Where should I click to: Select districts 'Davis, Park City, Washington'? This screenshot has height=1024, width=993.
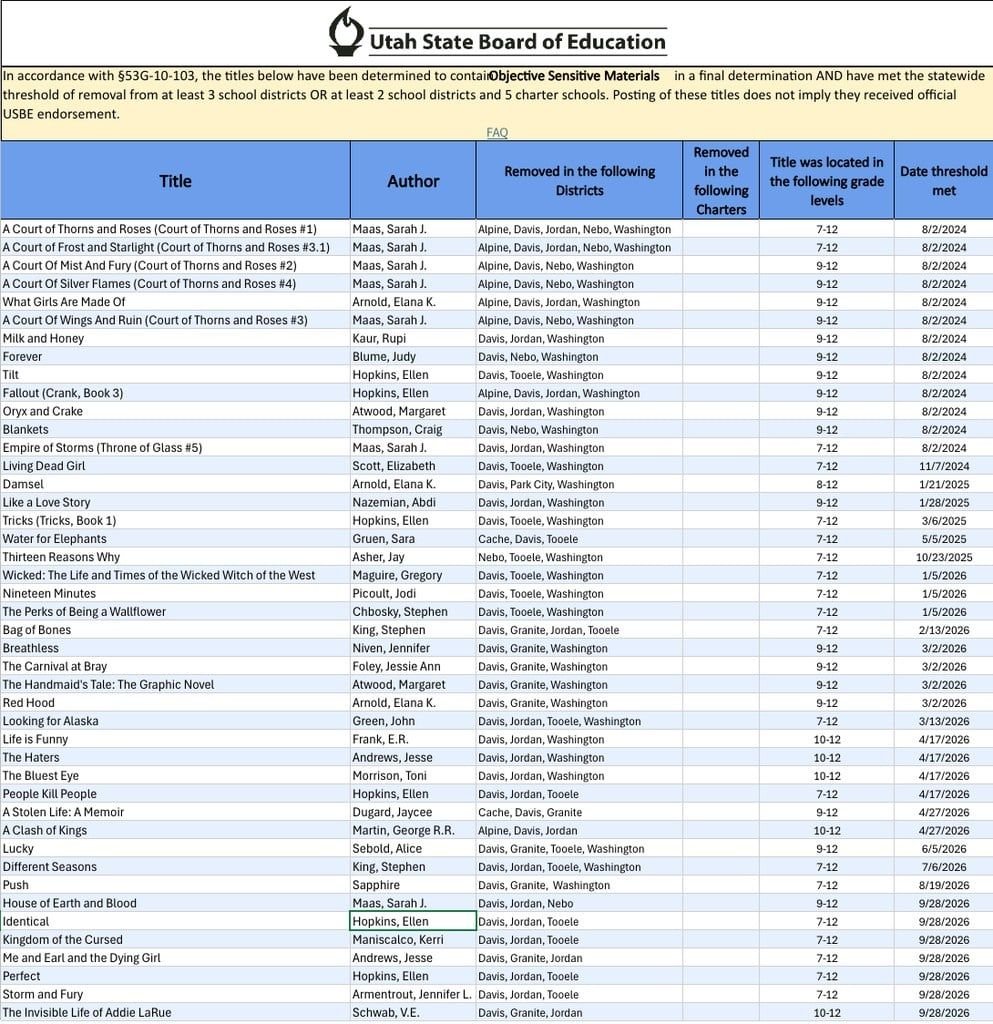(579, 485)
